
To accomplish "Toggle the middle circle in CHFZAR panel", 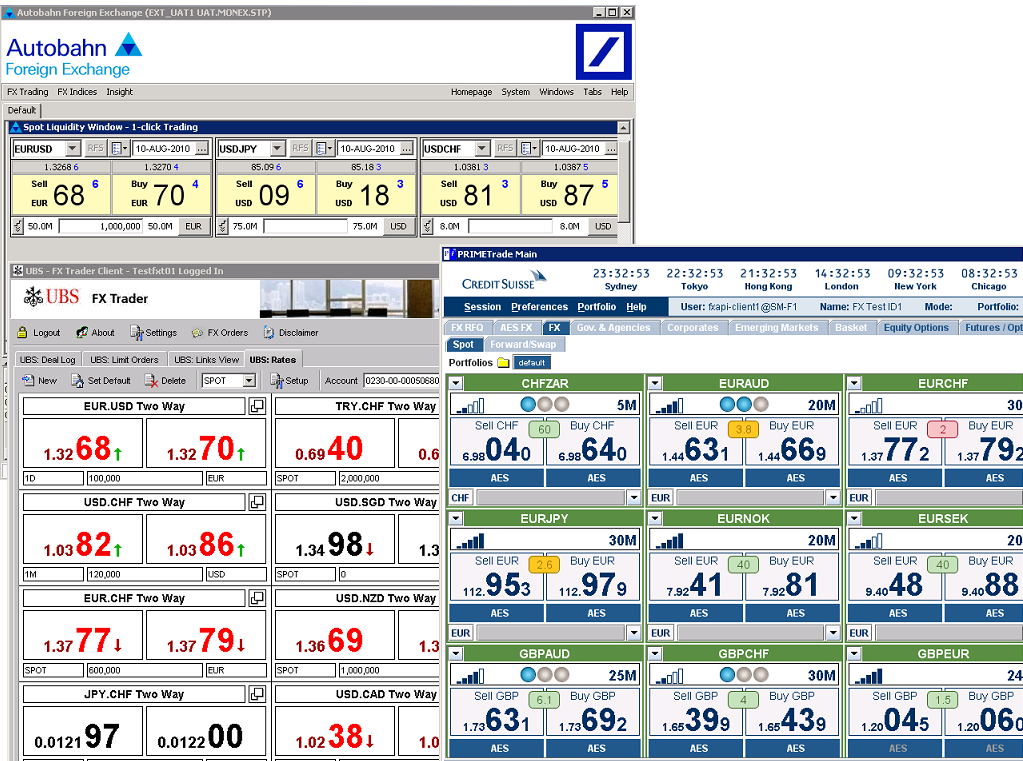I will click(545, 405).
